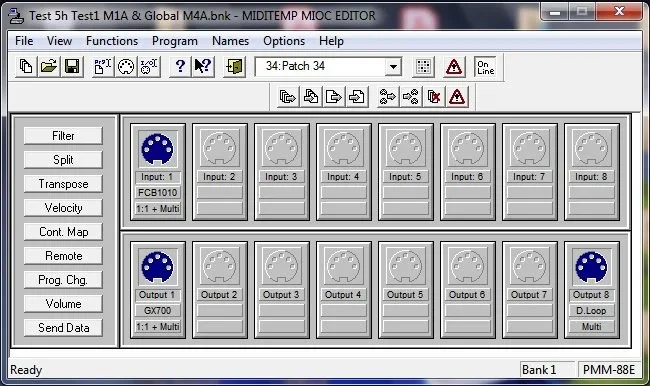650x386 pixels.
Task: Click routing nodes send icon
Action: click(388, 97)
